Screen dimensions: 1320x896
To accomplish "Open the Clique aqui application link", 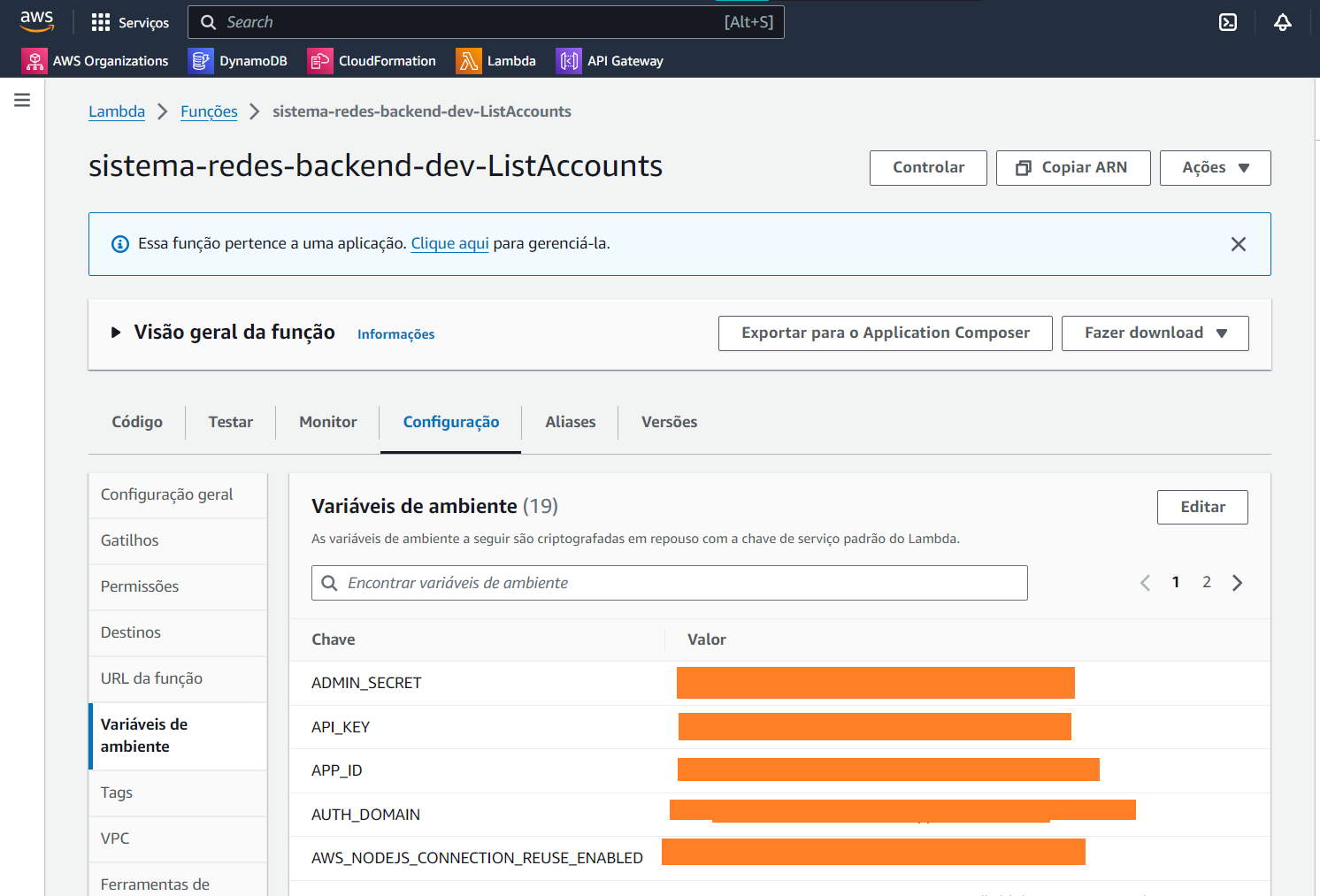I will click(x=449, y=243).
